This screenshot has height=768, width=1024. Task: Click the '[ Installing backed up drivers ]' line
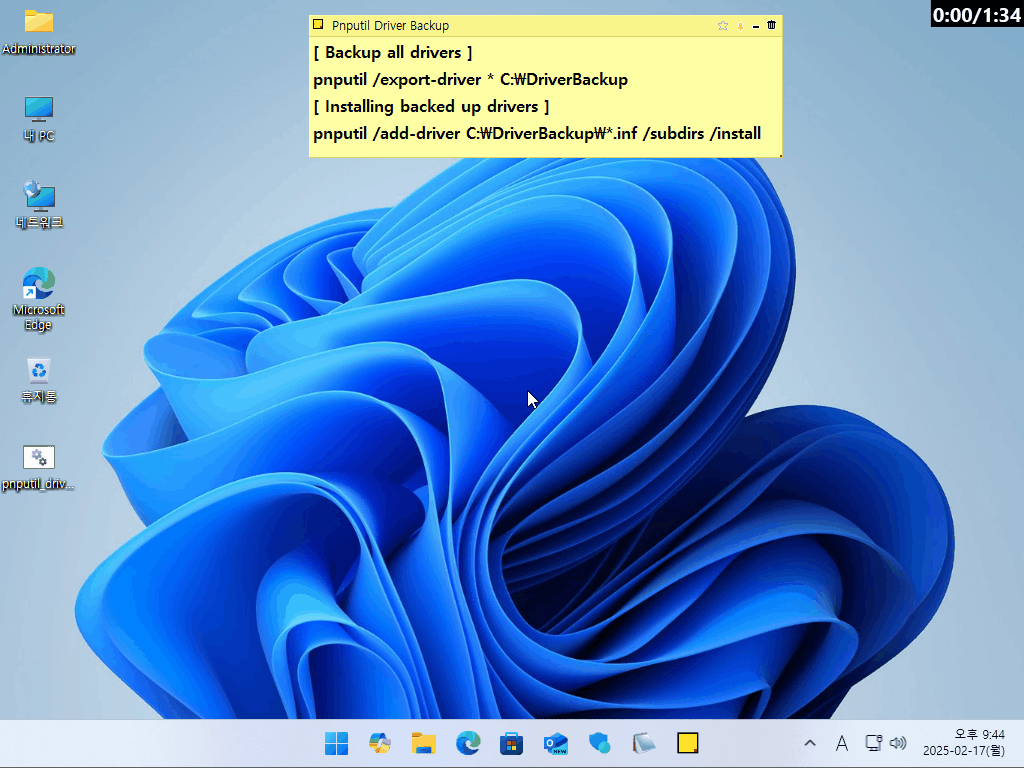(x=431, y=106)
